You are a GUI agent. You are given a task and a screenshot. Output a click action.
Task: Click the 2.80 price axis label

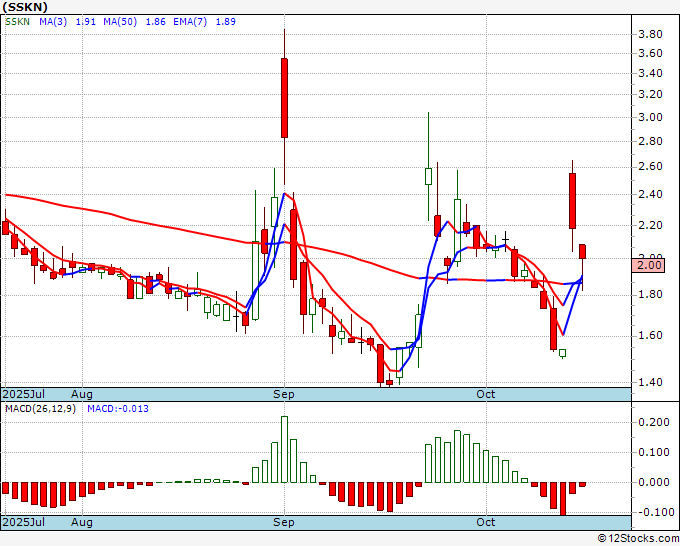point(650,141)
